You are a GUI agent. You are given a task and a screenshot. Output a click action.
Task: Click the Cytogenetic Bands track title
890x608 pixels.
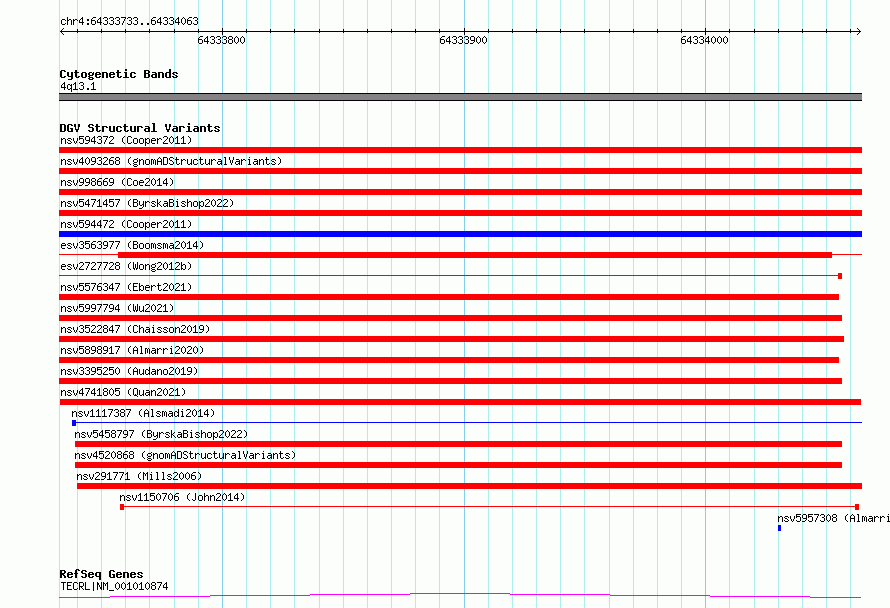(119, 74)
